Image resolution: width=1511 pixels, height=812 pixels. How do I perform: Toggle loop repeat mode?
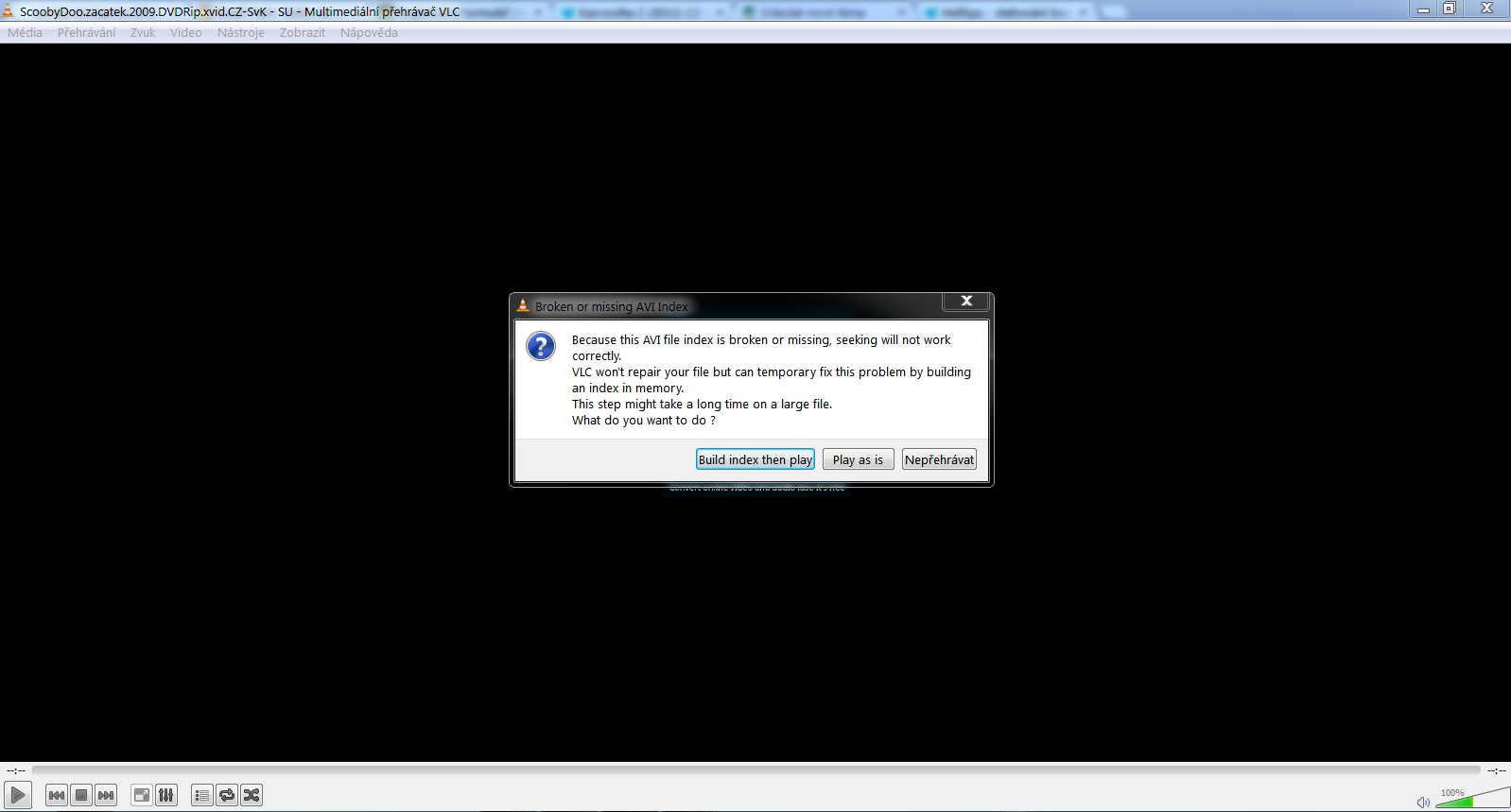pos(227,795)
